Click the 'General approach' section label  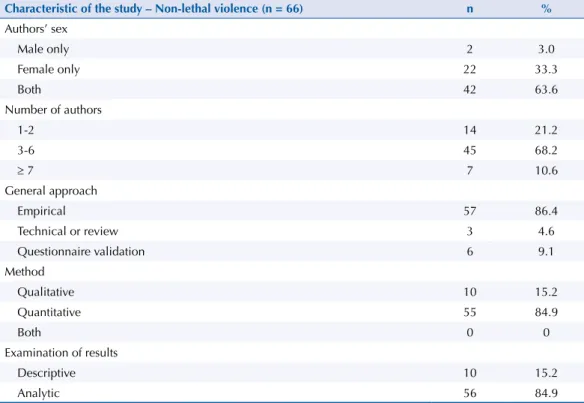pyautogui.click(x=51, y=191)
